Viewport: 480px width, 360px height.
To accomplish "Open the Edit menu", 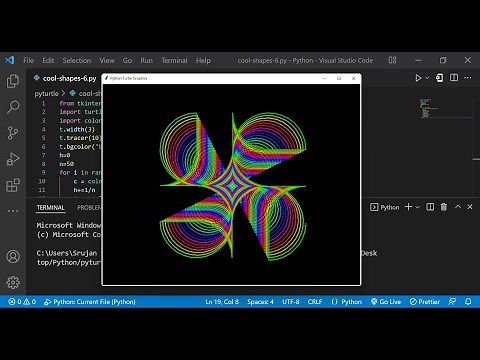I will [x=48, y=60].
